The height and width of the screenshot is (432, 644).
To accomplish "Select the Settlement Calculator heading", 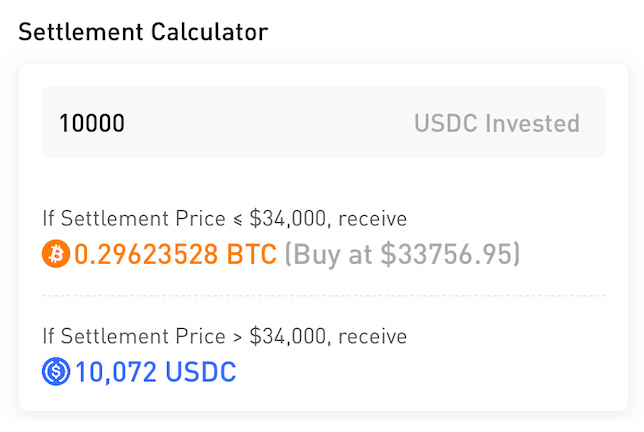I will [143, 32].
